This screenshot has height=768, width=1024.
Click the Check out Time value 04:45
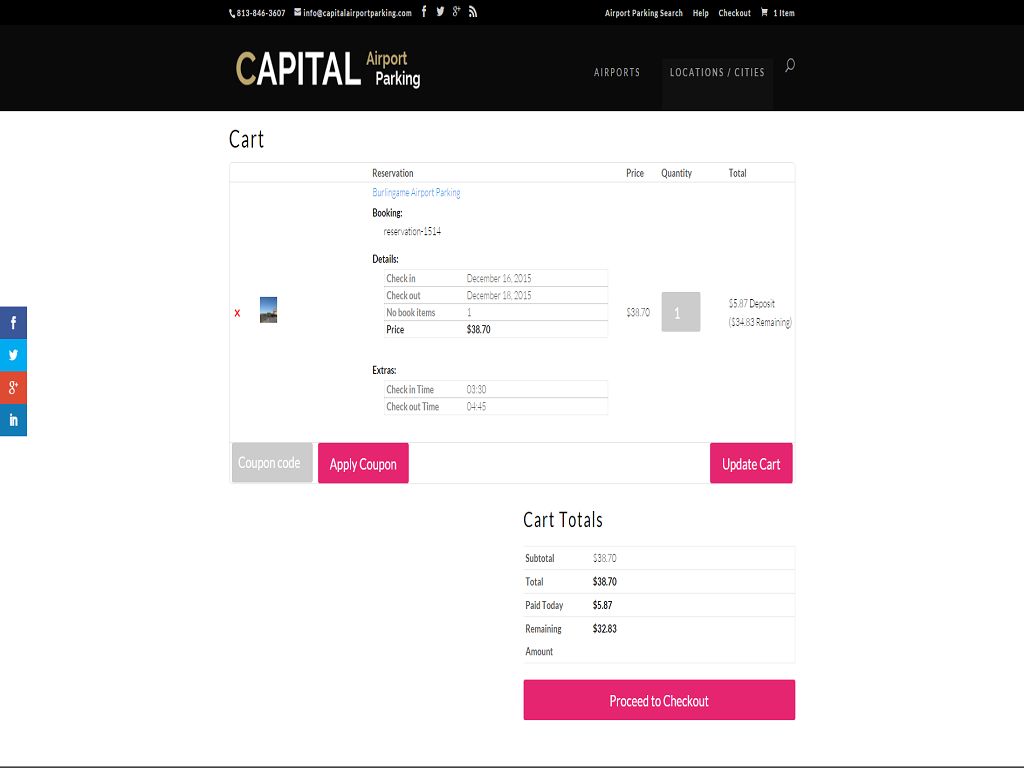tap(476, 406)
